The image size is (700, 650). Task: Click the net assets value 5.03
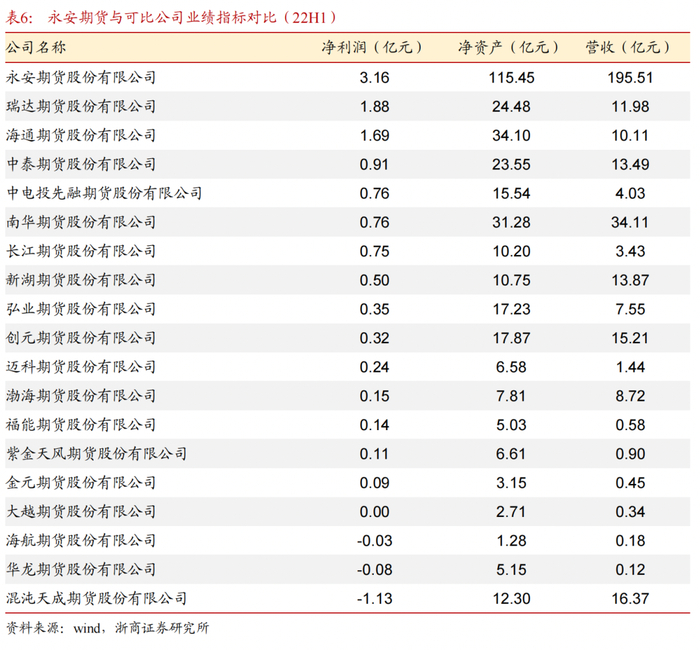click(512, 425)
